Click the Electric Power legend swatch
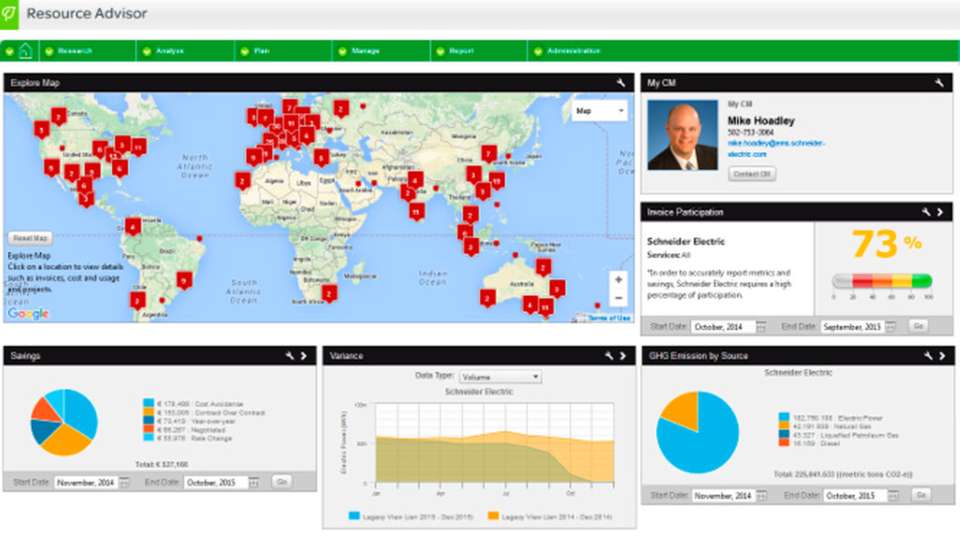The height and width of the screenshot is (540, 960). point(784,417)
